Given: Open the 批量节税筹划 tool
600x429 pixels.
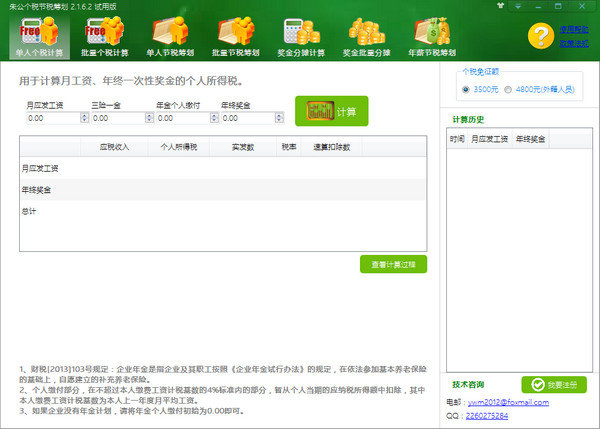Looking at the screenshot, I should [x=236, y=37].
